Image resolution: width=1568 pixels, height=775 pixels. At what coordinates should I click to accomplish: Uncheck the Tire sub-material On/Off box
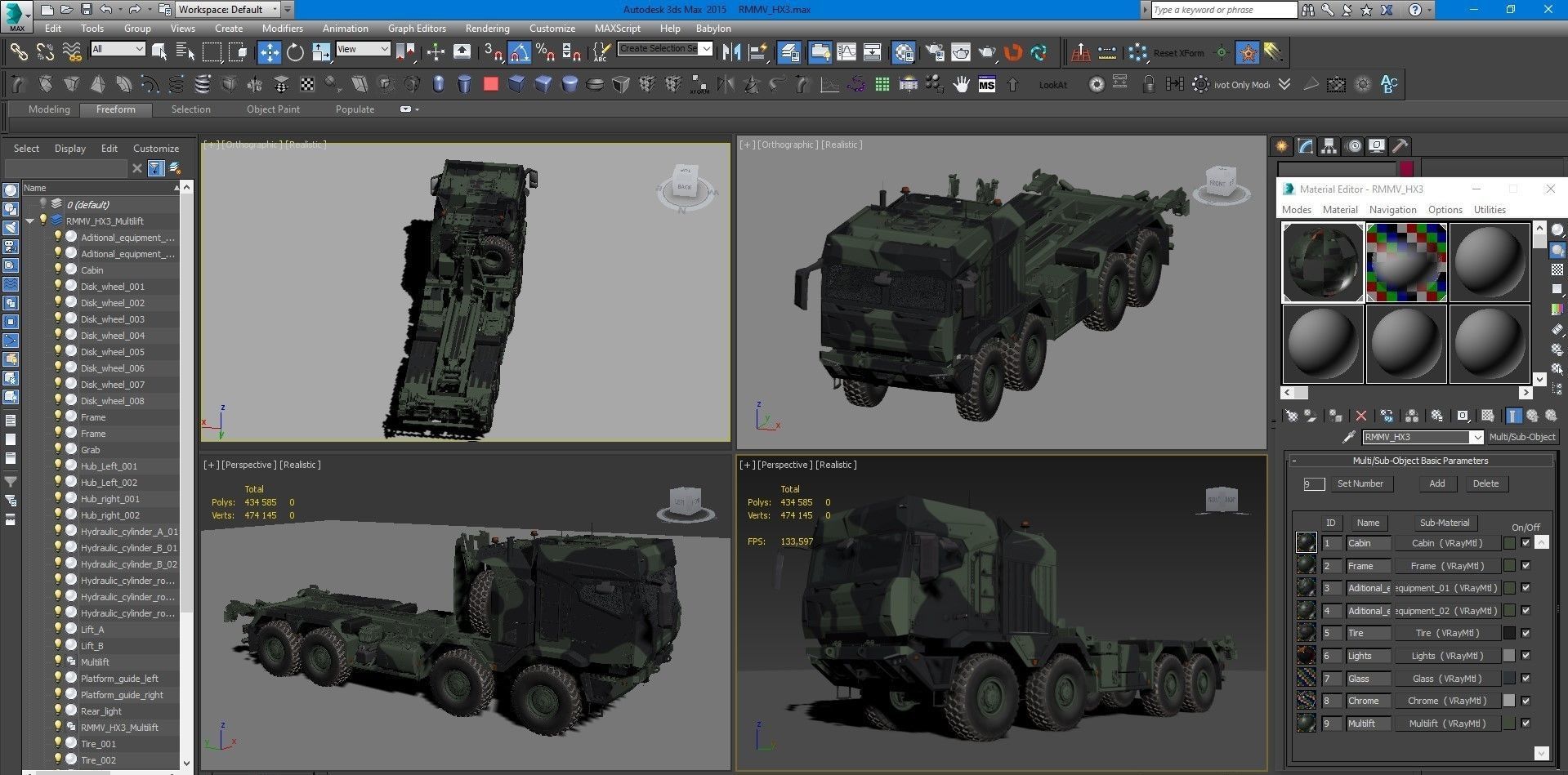pyautogui.click(x=1526, y=633)
